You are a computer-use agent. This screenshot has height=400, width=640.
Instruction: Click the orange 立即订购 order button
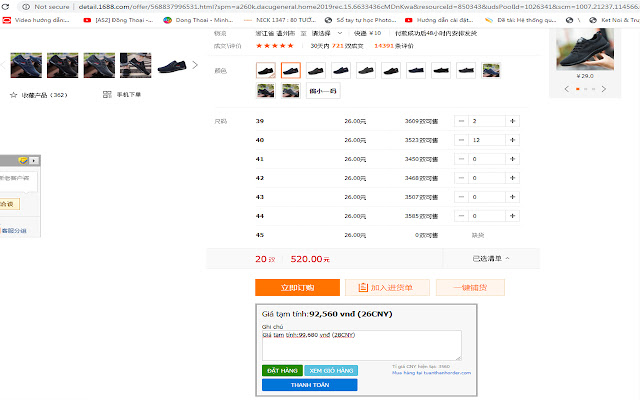(x=297, y=287)
